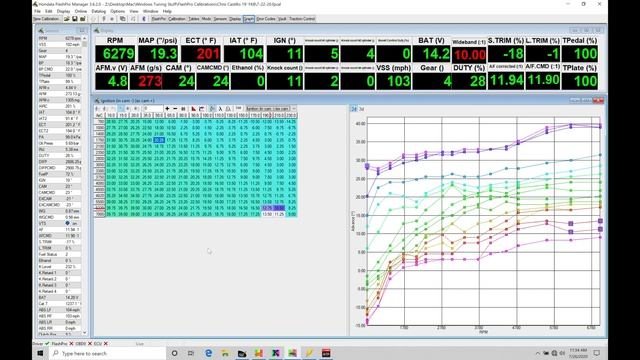Click the sensor list vertical scrollbar
Viewport: 640px width, 360px height.
point(85,186)
